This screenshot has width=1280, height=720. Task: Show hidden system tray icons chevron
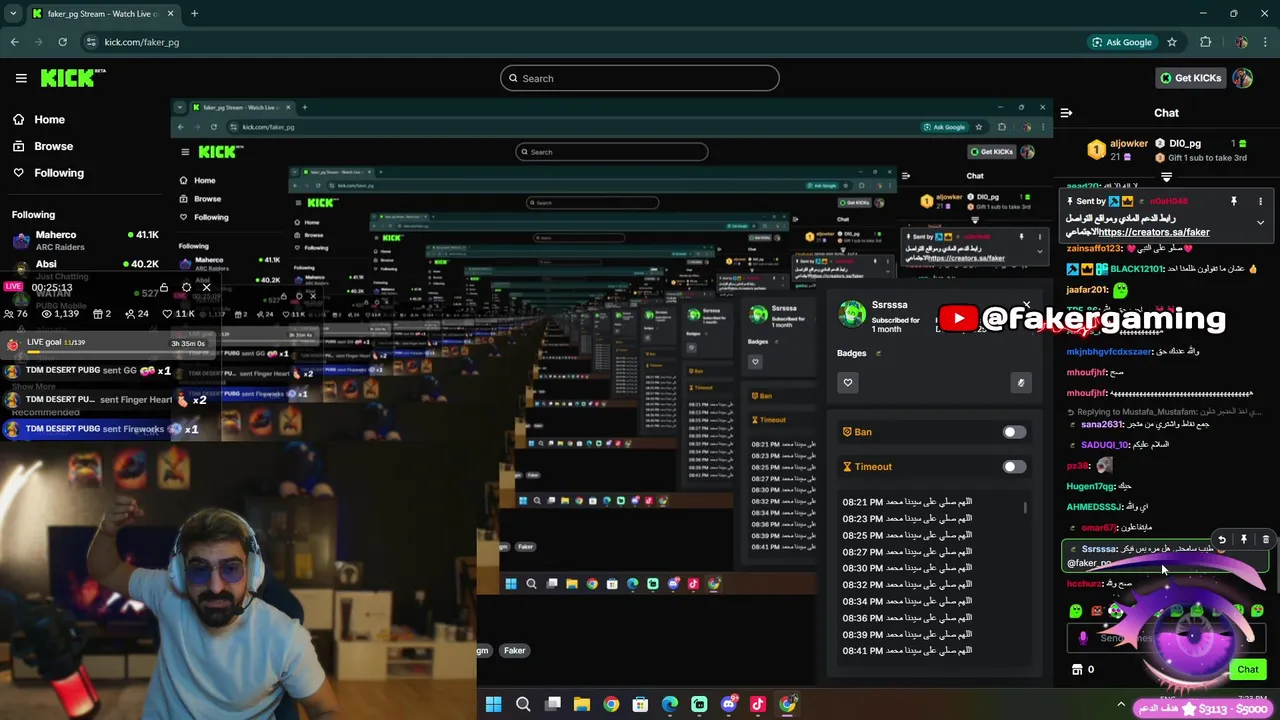tap(1121, 706)
